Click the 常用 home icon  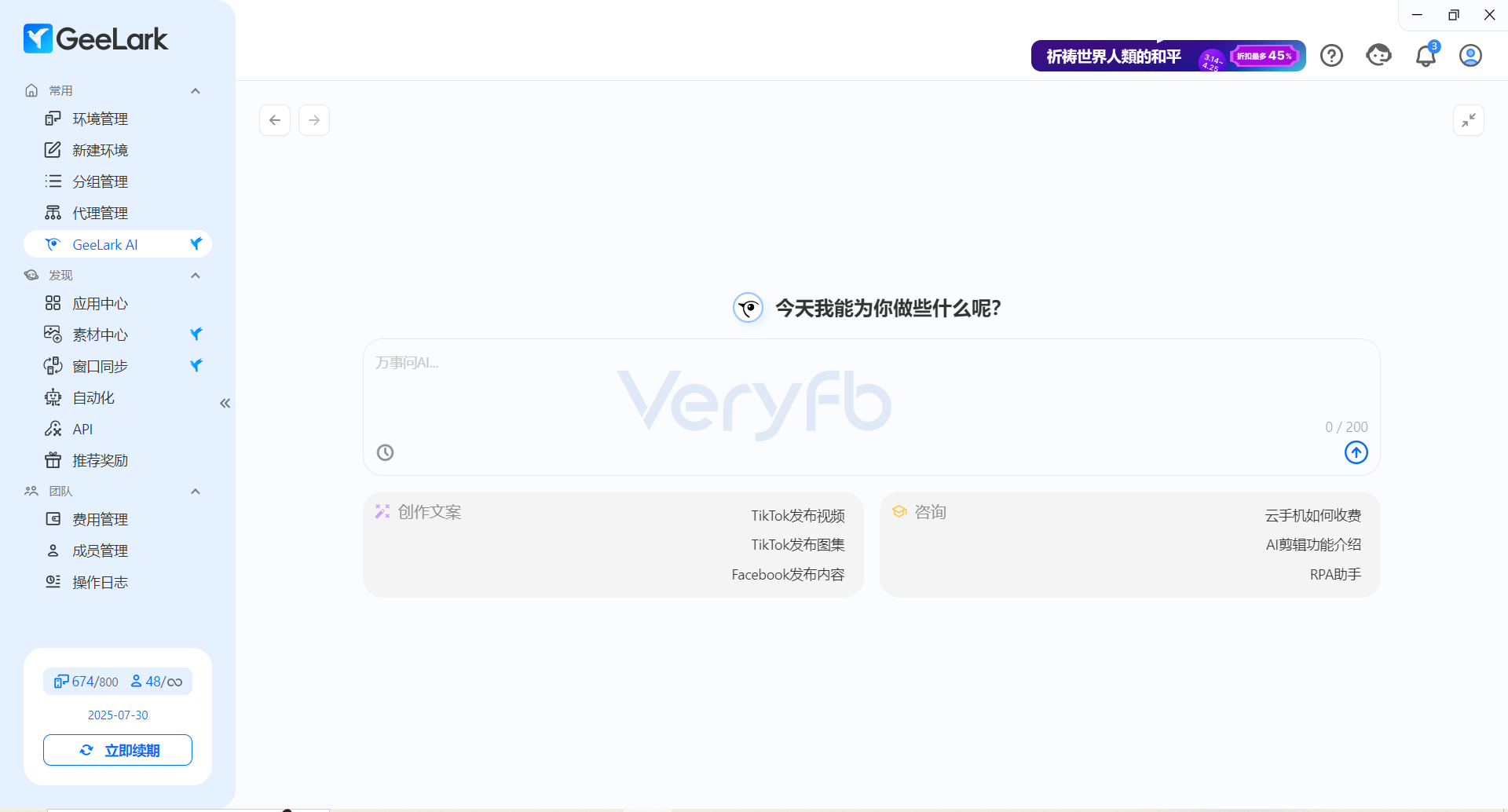pos(31,91)
